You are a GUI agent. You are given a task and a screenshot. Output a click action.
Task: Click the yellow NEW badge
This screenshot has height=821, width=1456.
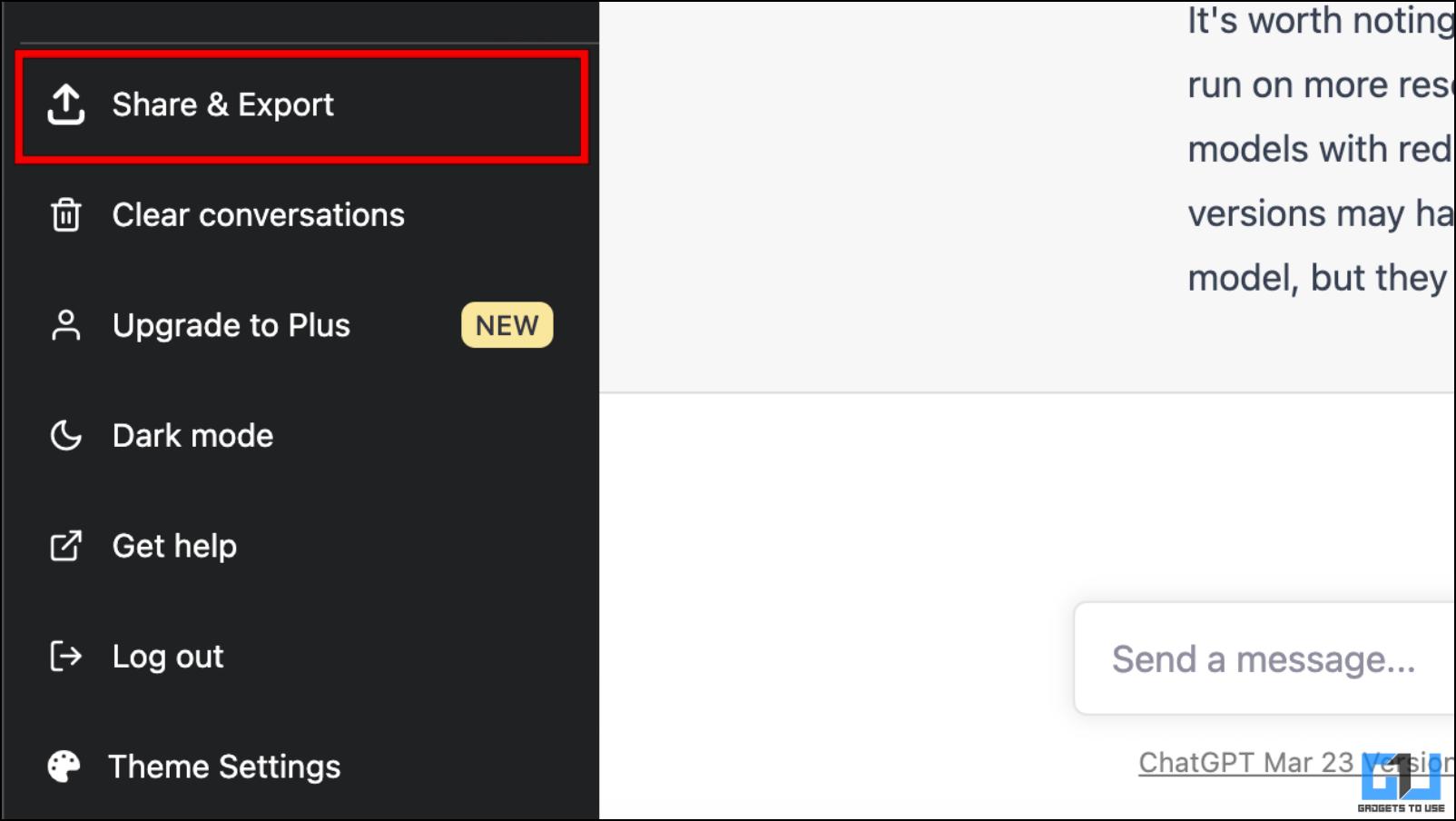pos(507,325)
